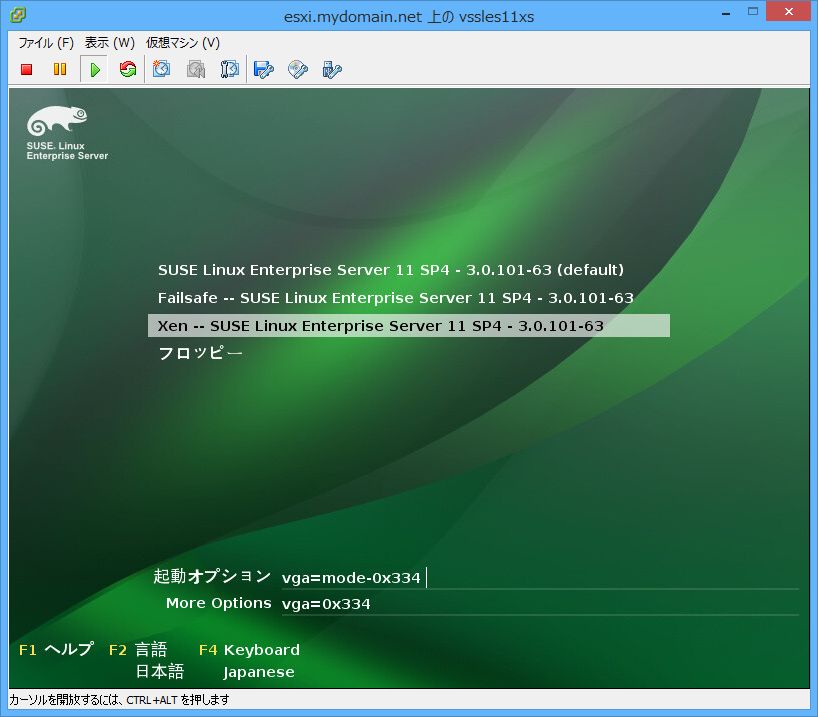Open the 表示 (W) menu
The height and width of the screenshot is (717, 818).
[x=109, y=43]
